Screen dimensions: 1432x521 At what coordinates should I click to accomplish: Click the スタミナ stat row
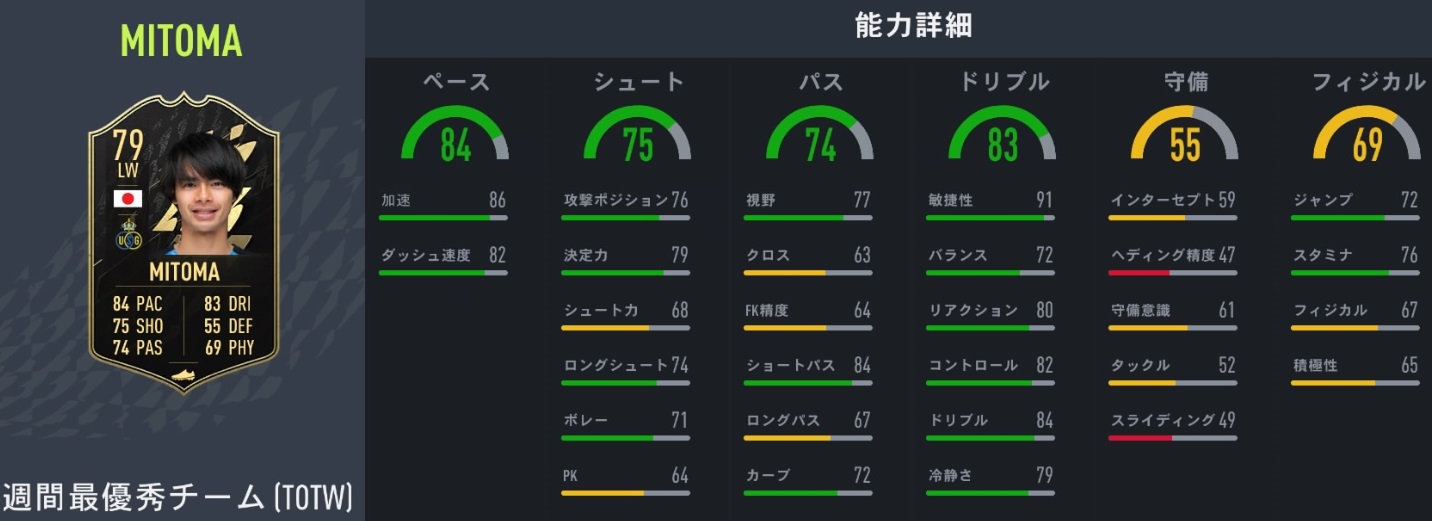point(1355,256)
